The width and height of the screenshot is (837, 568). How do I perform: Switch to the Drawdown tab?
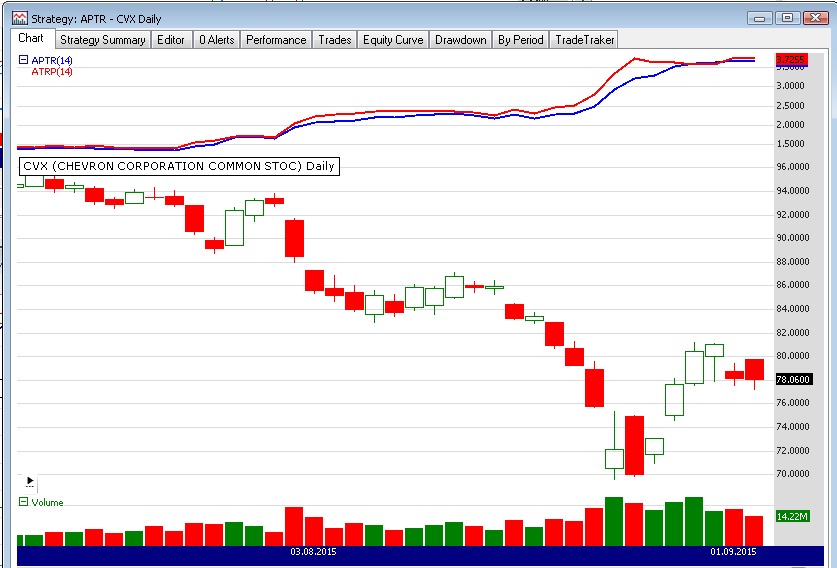coord(461,40)
